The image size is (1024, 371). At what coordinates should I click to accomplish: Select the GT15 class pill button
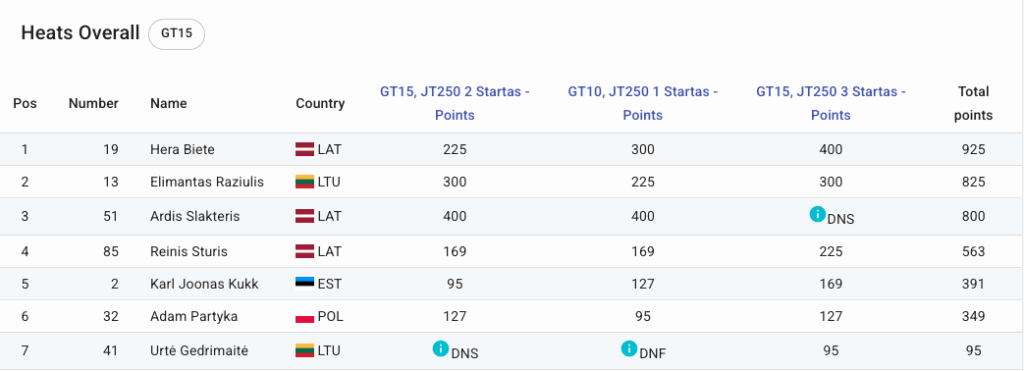point(176,34)
